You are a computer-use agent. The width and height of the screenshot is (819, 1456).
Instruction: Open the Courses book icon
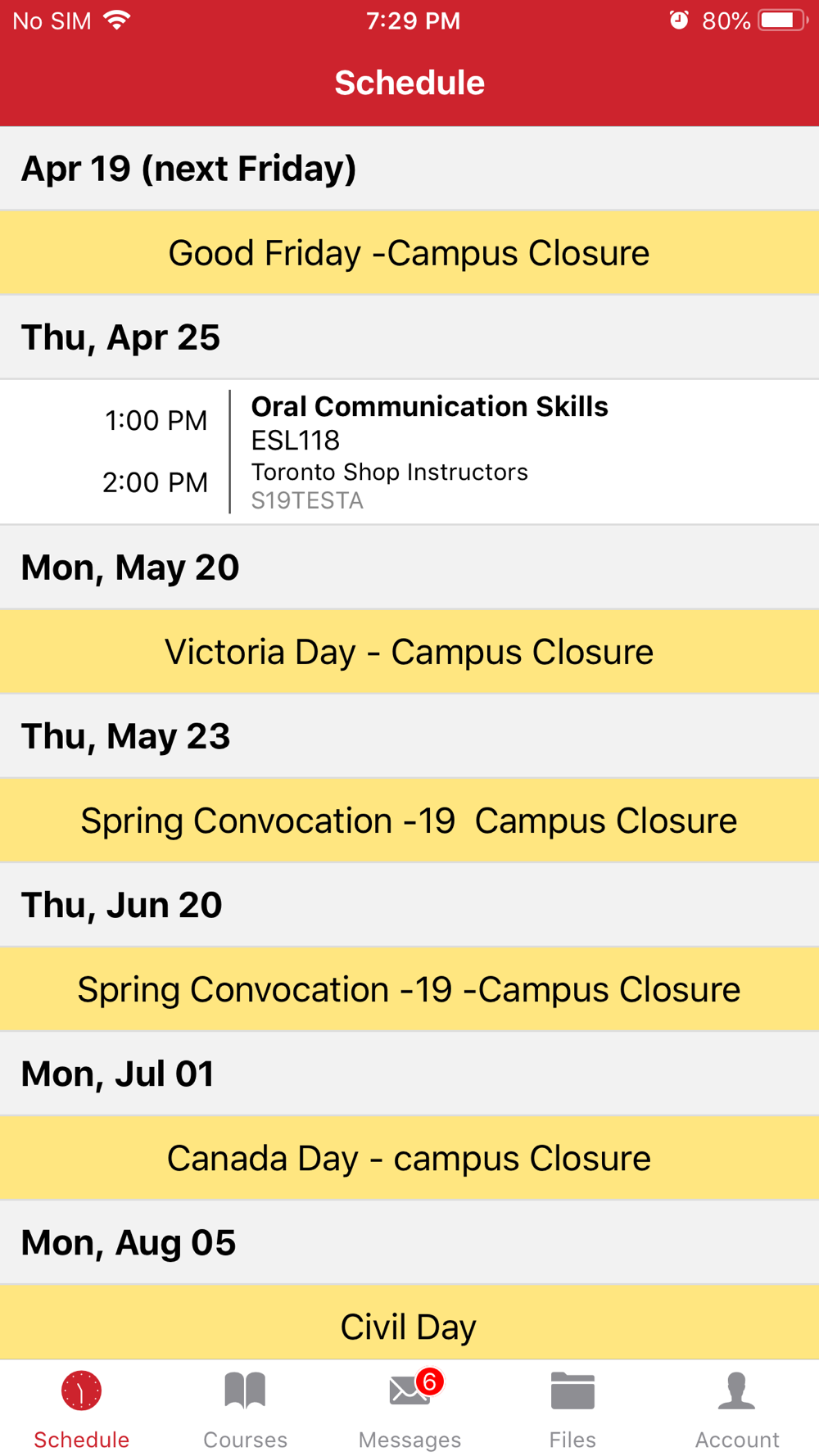point(245,1390)
